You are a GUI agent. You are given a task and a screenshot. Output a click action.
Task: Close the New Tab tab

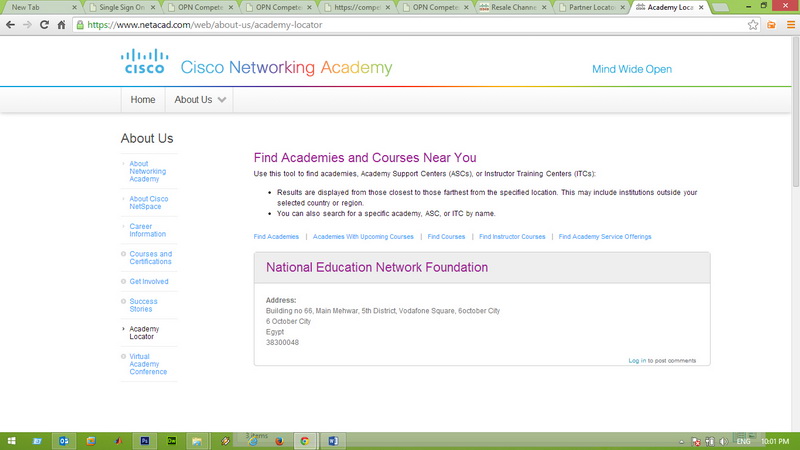[74, 7]
